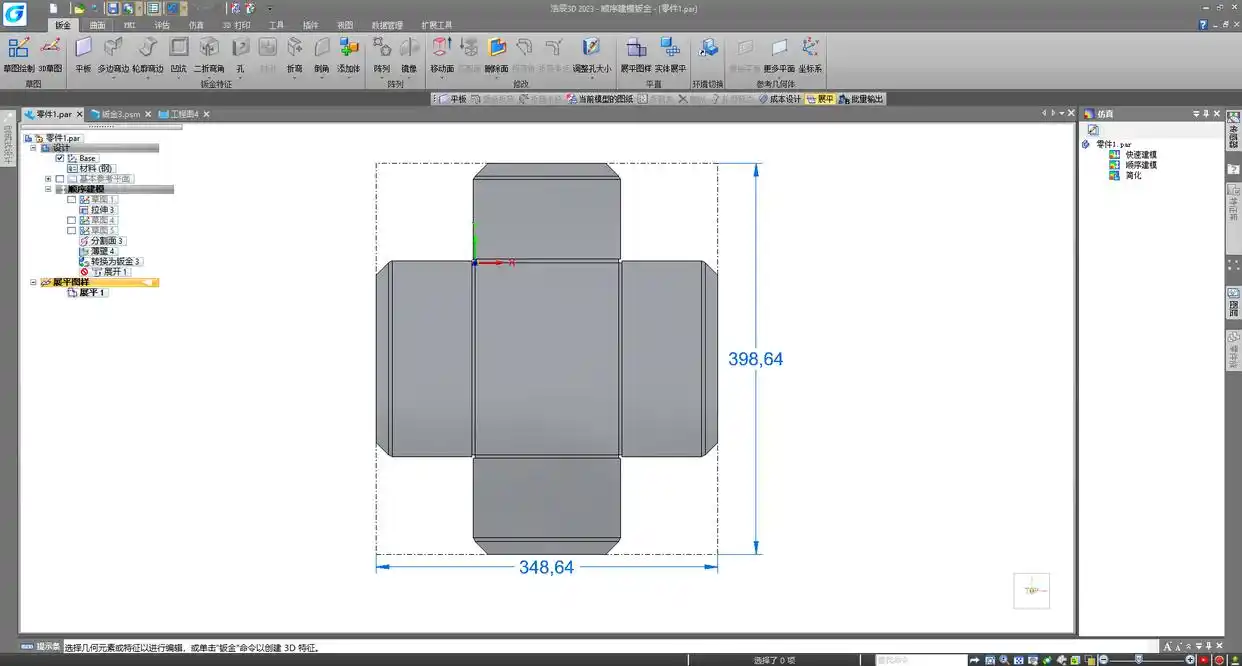Collapse the 展平图样 tree node
This screenshot has width=1242, height=666.
click(x=33, y=282)
